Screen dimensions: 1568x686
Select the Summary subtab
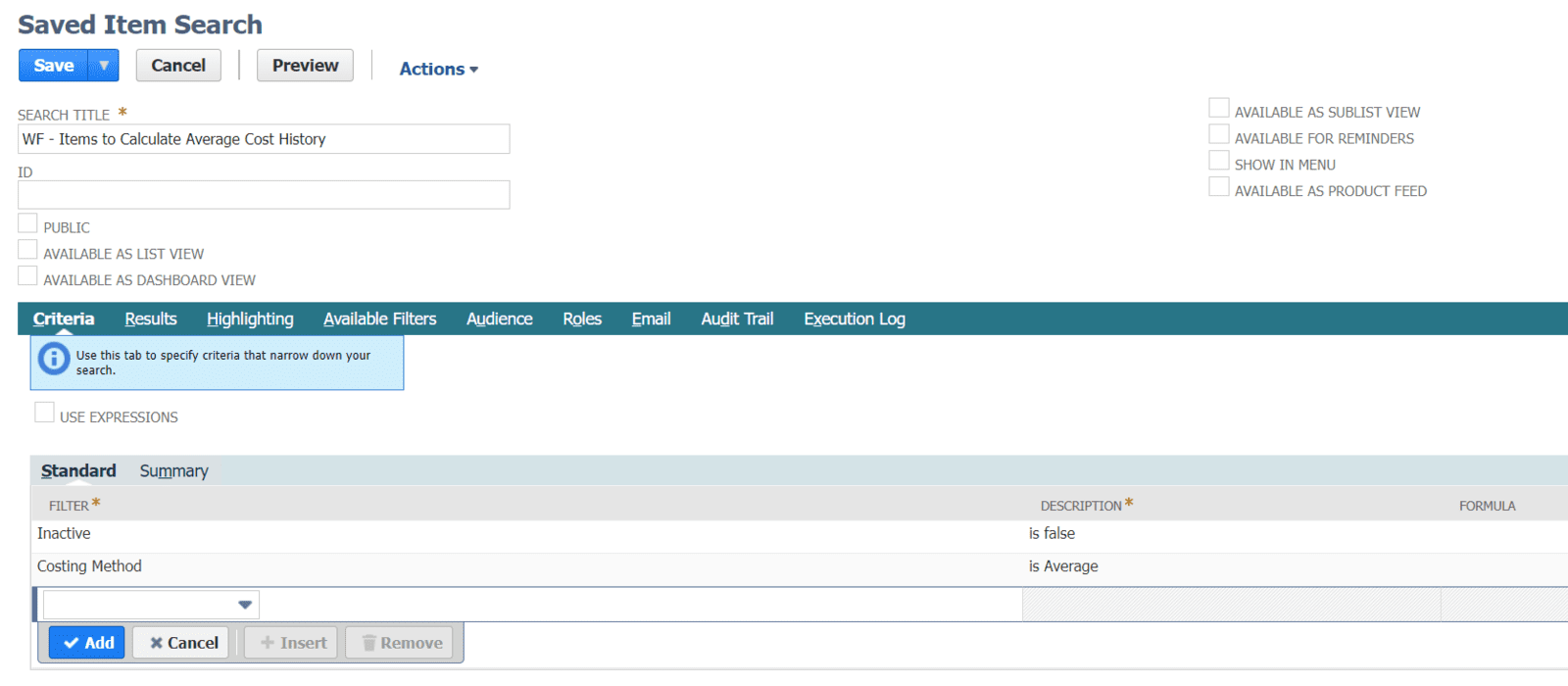click(173, 471)
